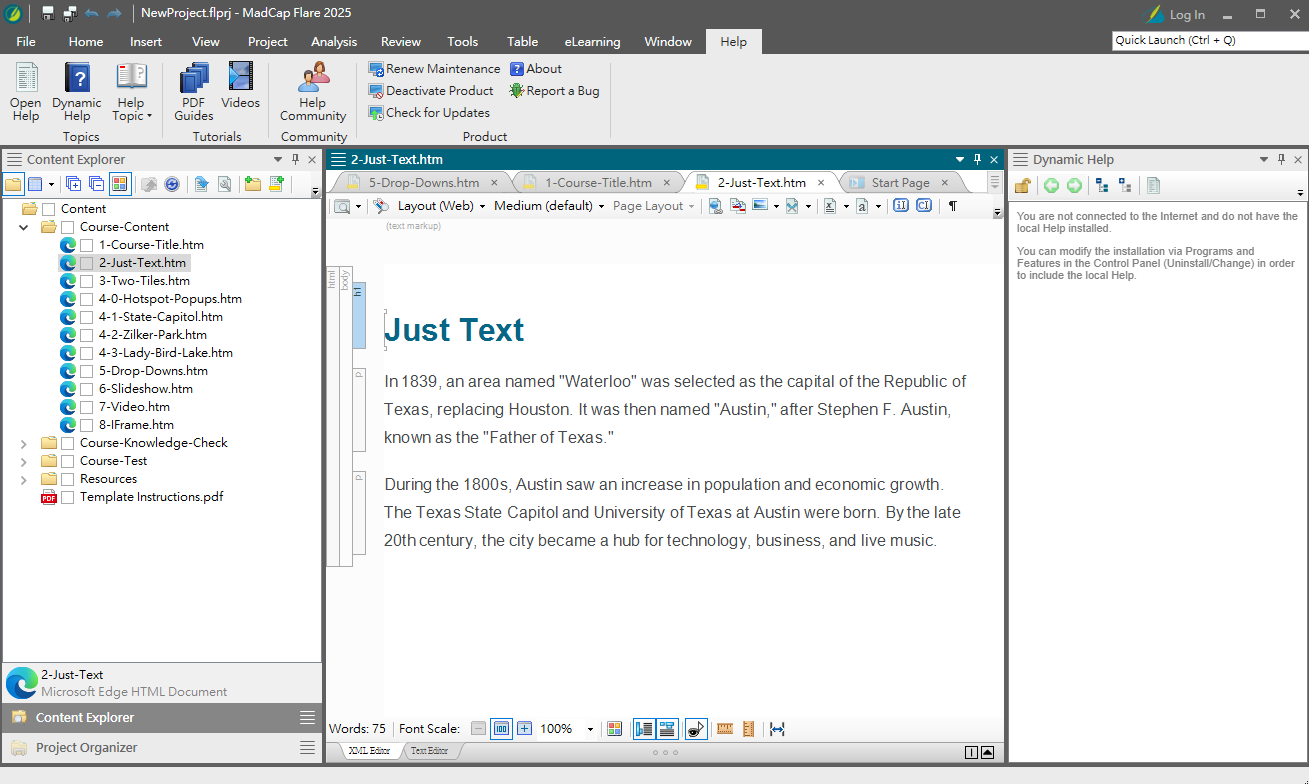Click the insert hyperlink icon in editor toolbar
The height and width of the screenshot is (784, 1309).
[x=715, y=206]
